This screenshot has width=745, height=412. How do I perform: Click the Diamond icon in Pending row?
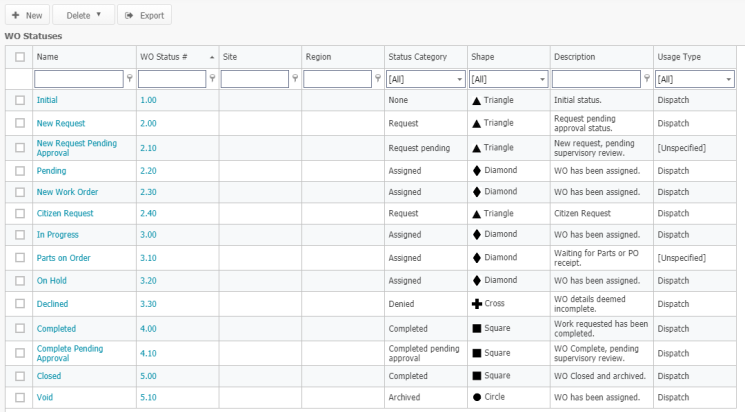tap(477, 171)
